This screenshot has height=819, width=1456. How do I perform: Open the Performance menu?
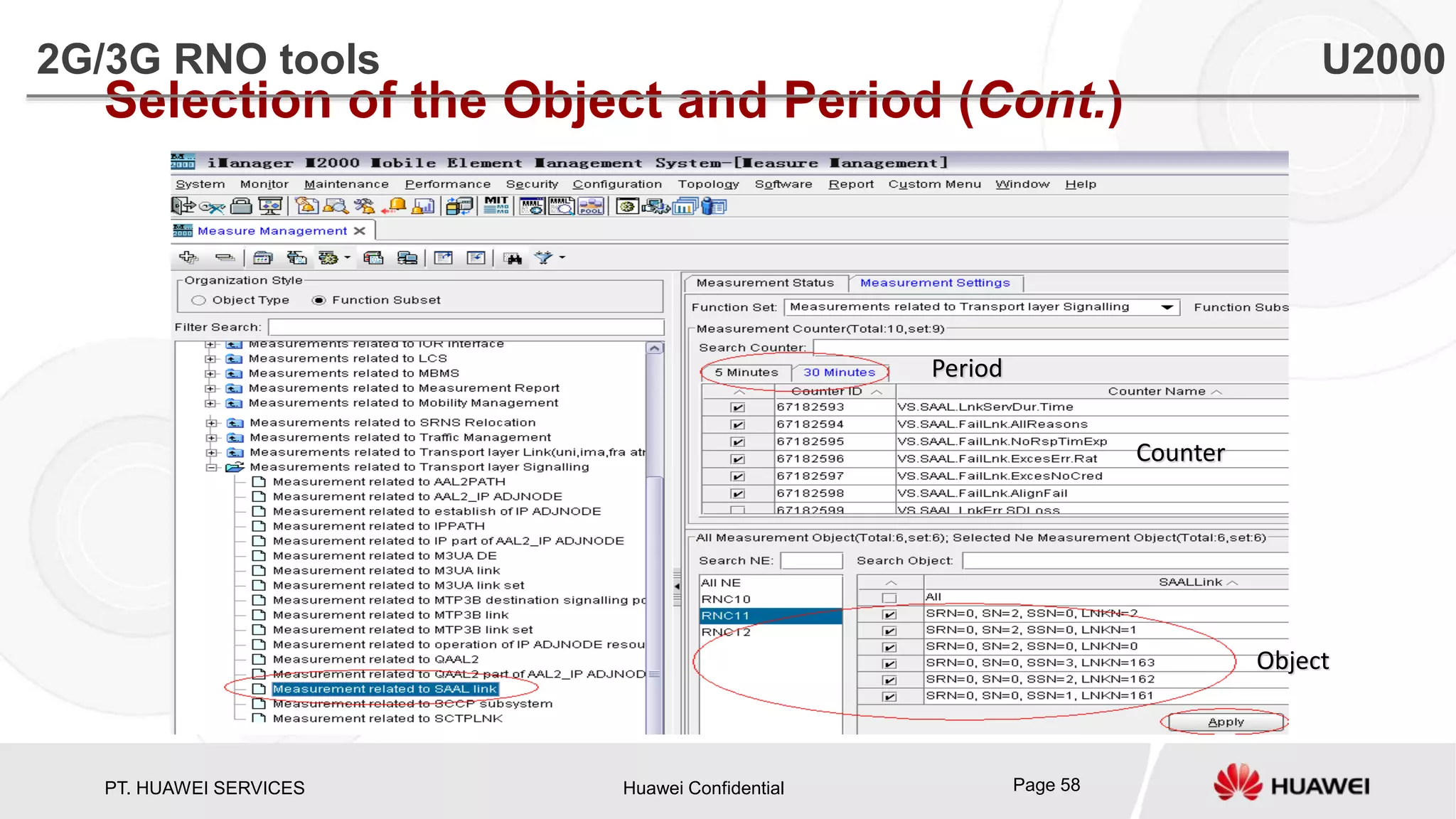pos(448,184)
